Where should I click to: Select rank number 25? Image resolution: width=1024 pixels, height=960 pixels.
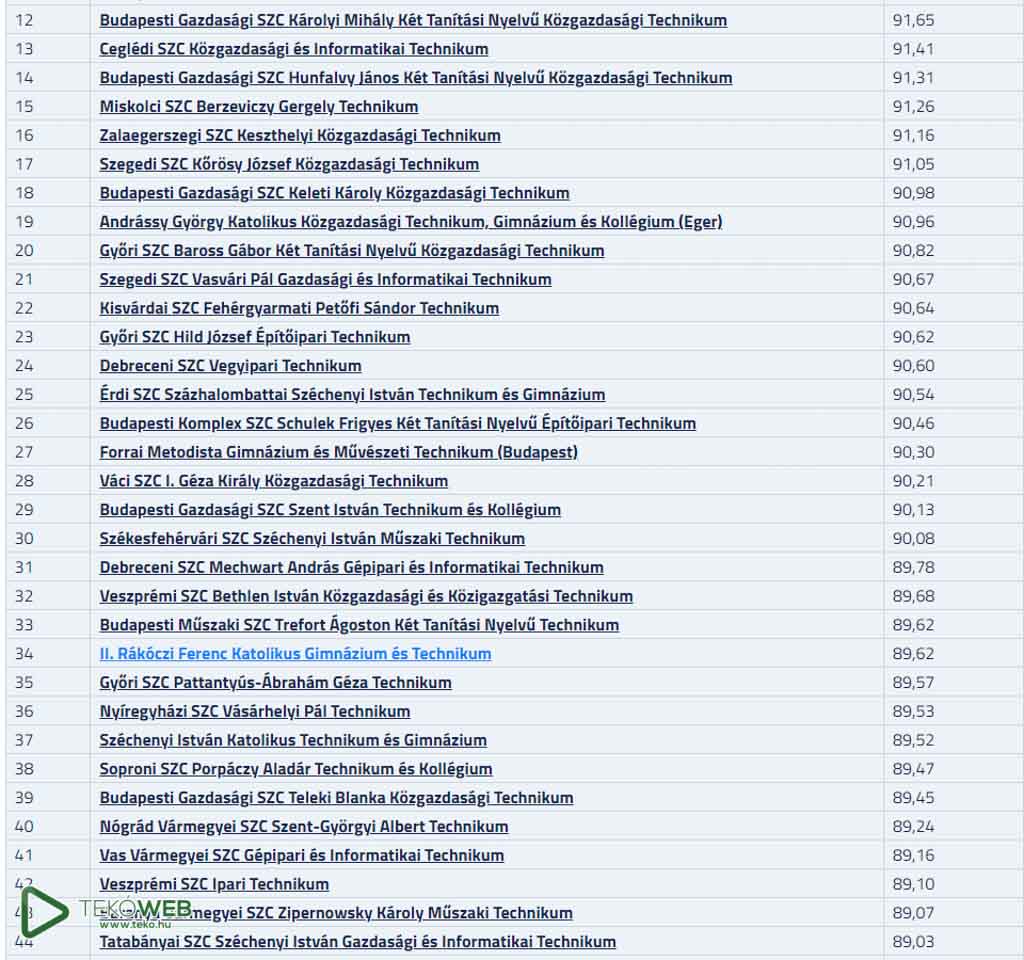(x=24, y=394)
